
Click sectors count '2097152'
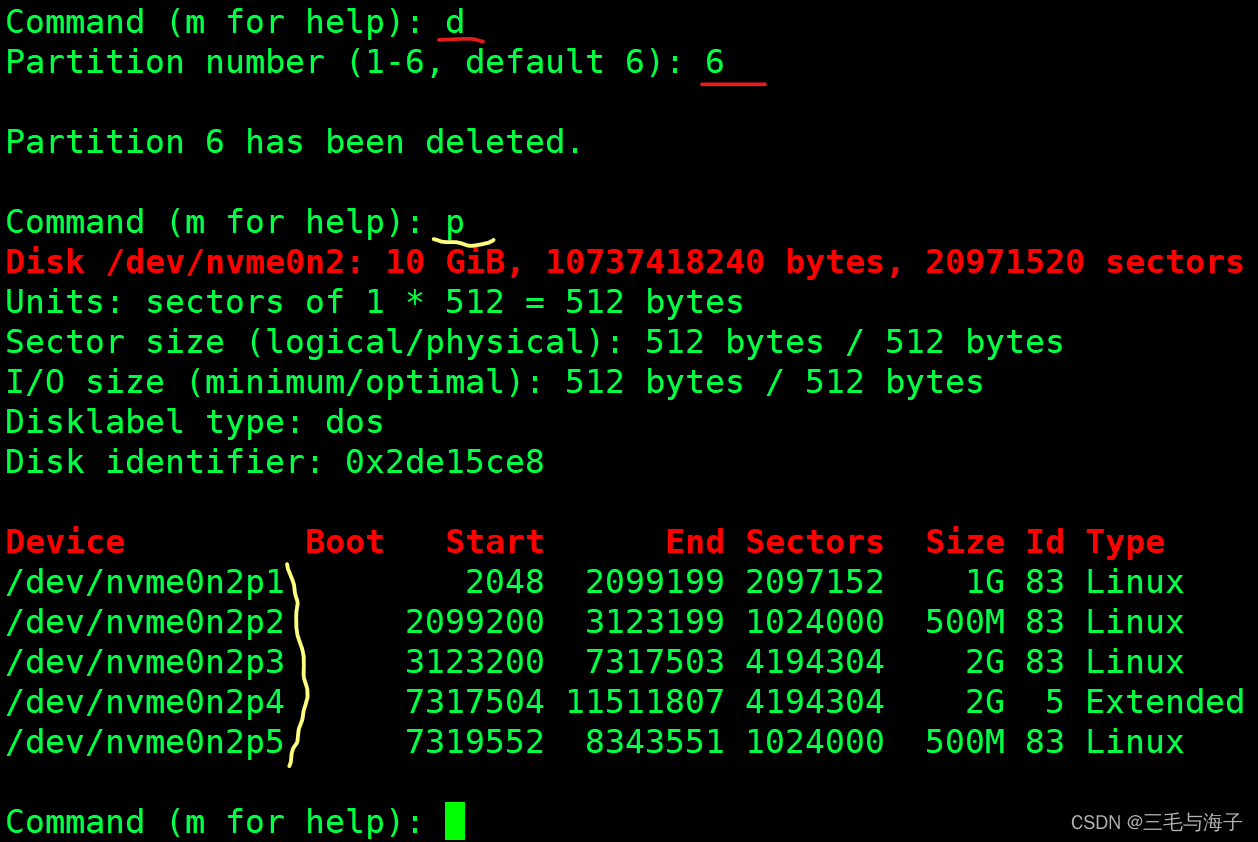(815, 582)
